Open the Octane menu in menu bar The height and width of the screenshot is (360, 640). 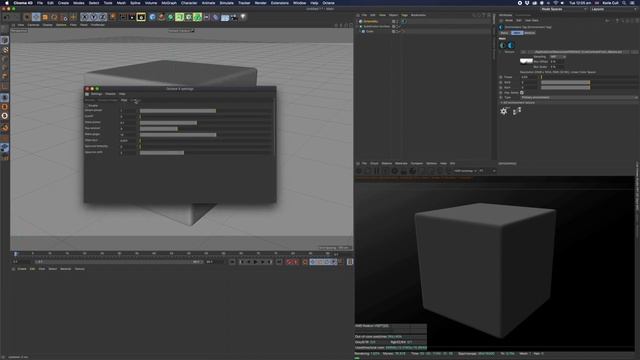click(x=328, y=3)
